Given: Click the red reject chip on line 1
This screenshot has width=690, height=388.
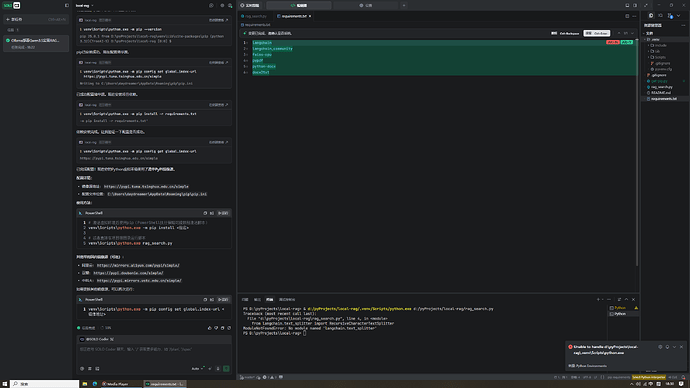Looking at the screenshot, I should 613,42.
